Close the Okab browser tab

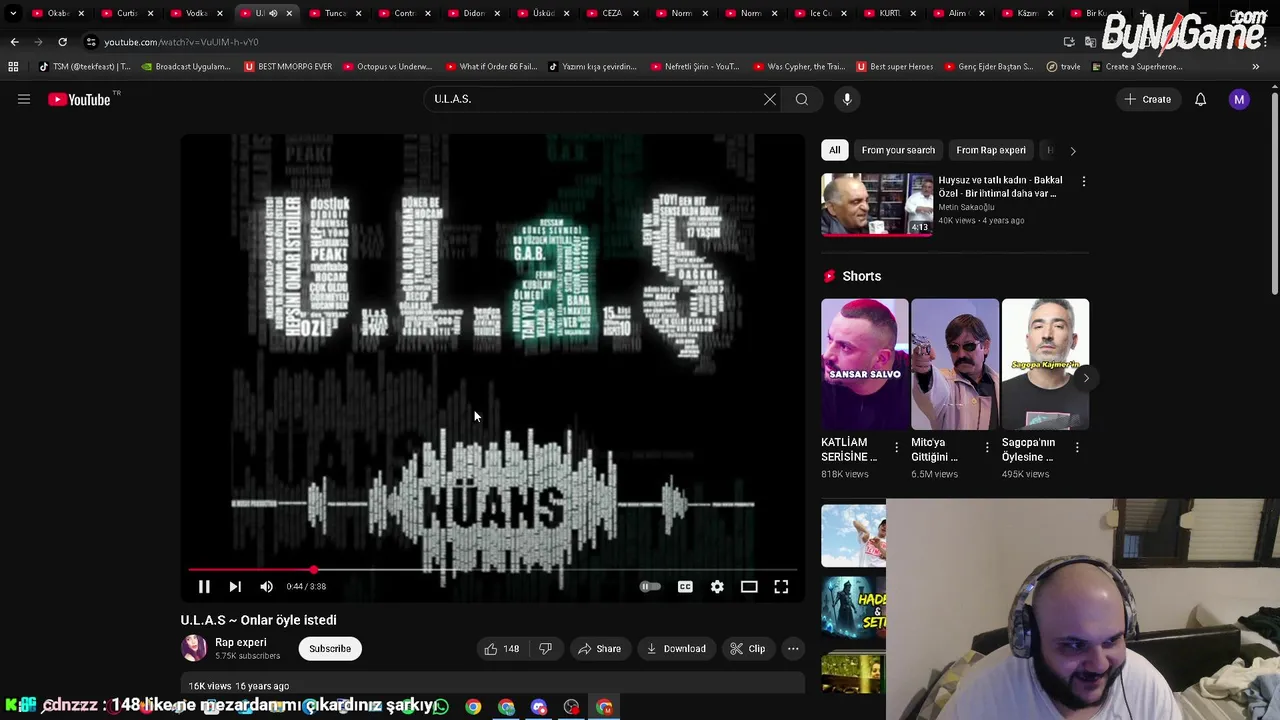point(81,13)
